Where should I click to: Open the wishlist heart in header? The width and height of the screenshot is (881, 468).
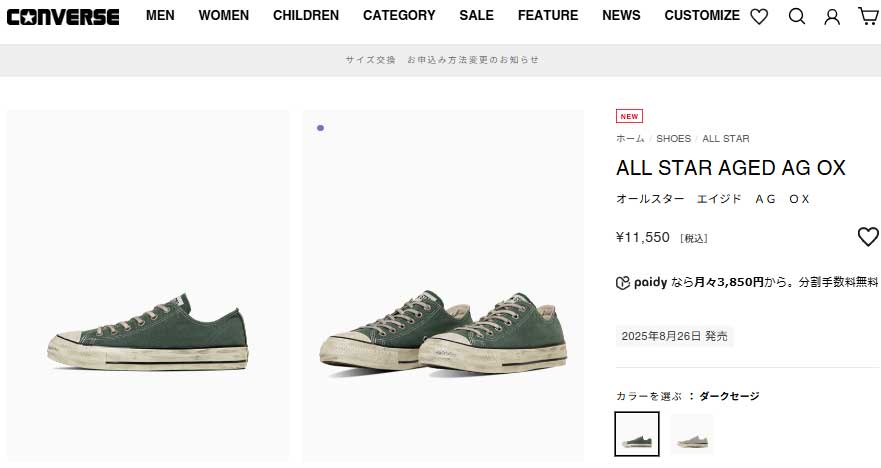pyautogui.click(x=759, y=16)
